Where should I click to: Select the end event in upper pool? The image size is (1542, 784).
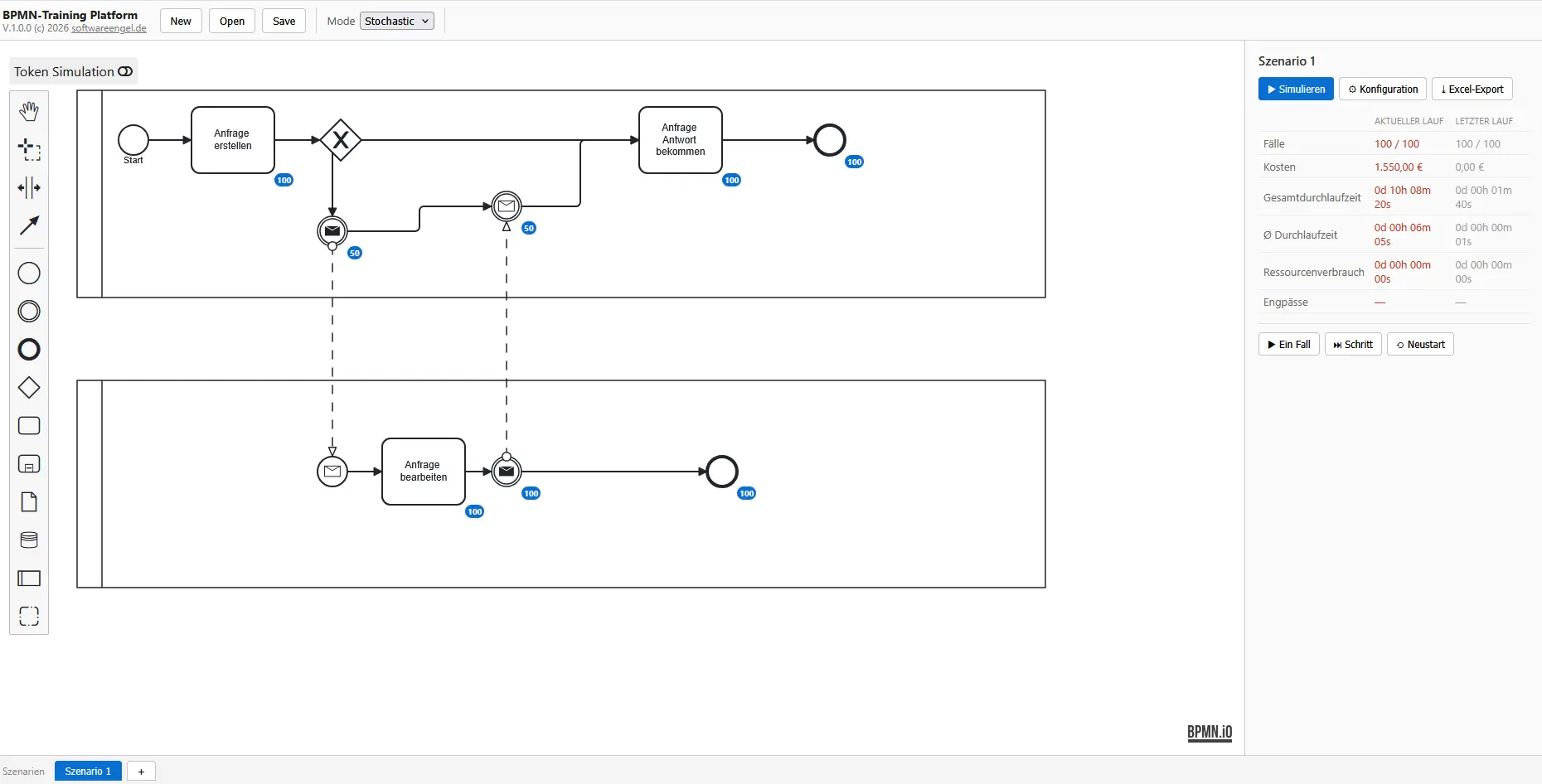coord(830,140)
